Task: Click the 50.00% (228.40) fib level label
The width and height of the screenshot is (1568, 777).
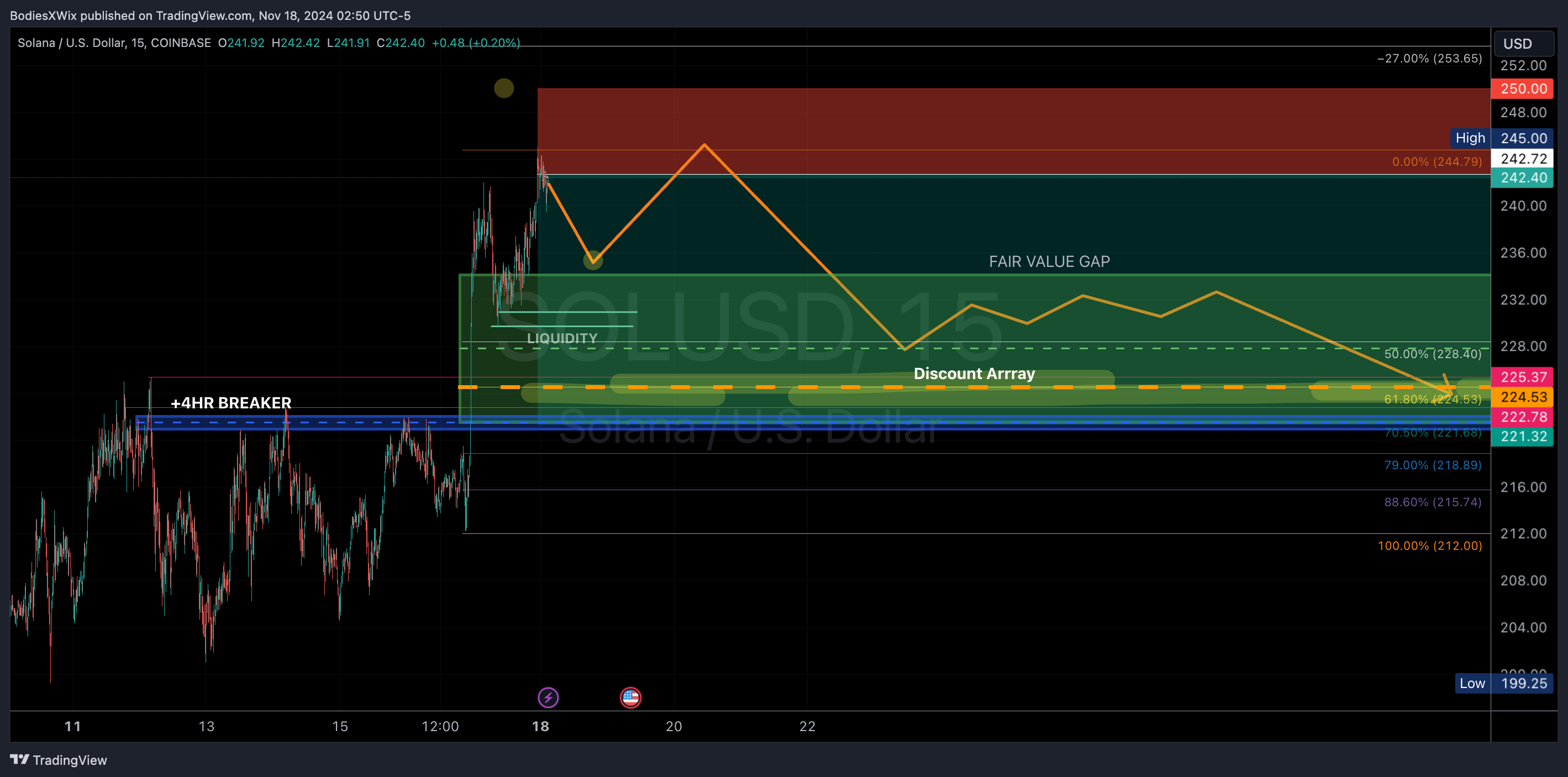Action: pos(1433,354)
